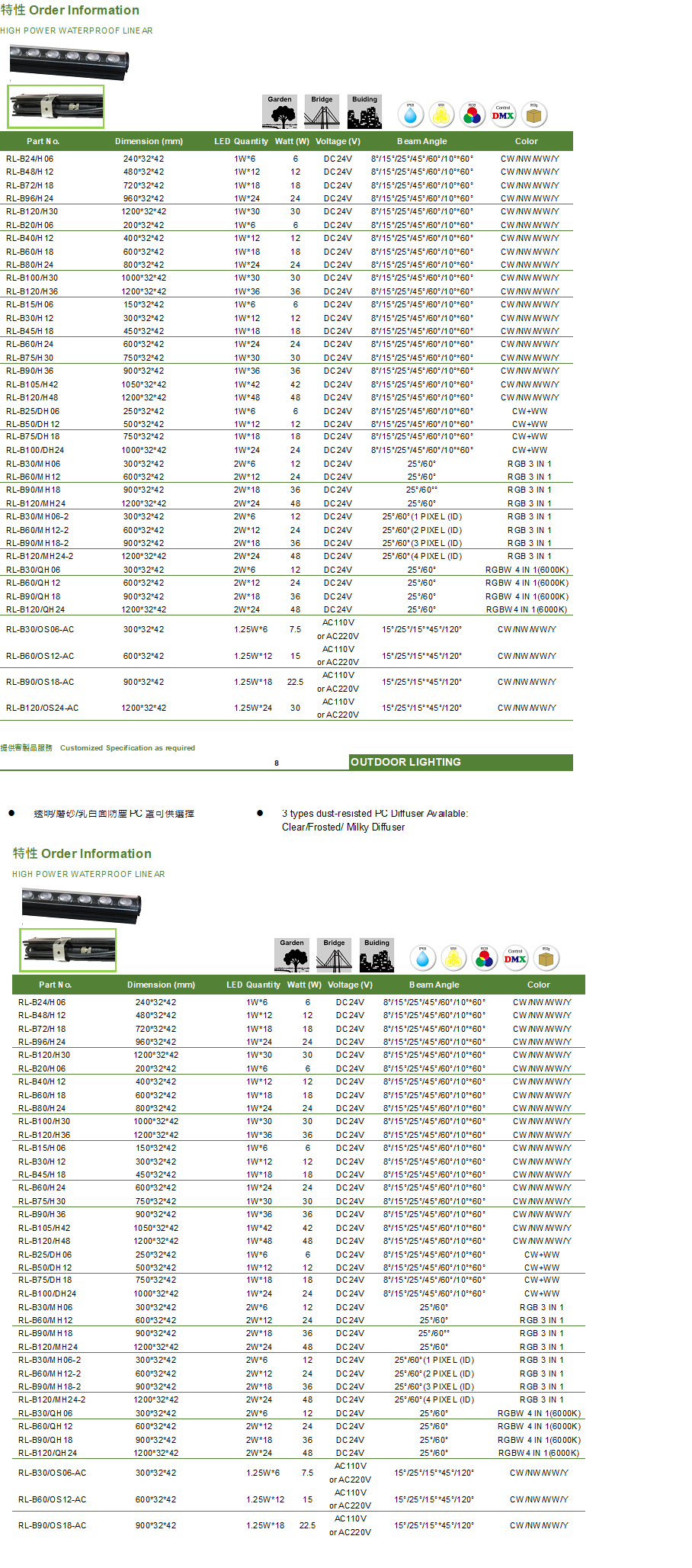Click the Part No. header in the second table
This screenshot has width=692, height=1568.
[x=55, y=985]
